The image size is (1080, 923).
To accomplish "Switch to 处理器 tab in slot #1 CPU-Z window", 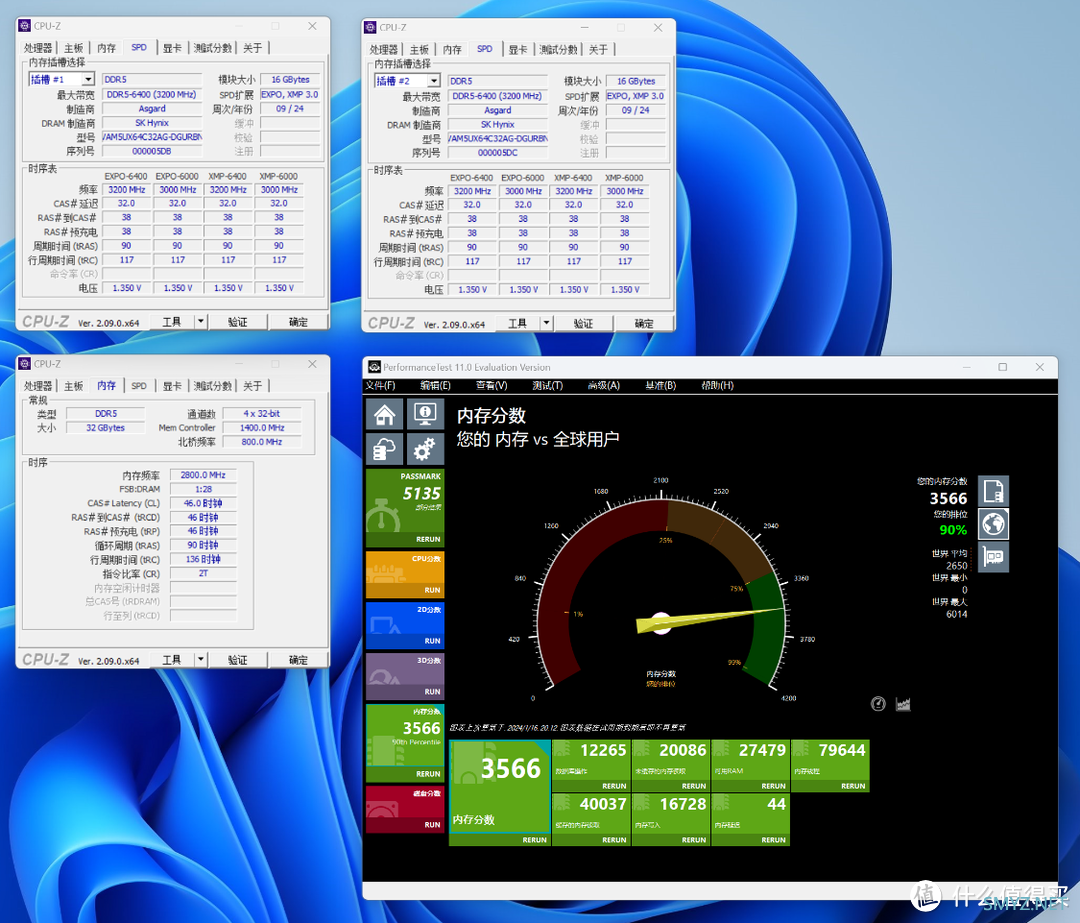I will tap(38, 48).
